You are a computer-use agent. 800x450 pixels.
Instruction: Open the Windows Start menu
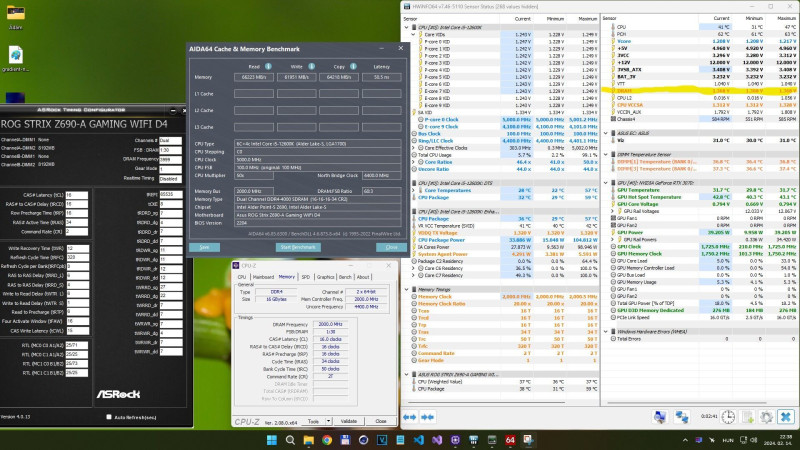(x=271, y=440)
